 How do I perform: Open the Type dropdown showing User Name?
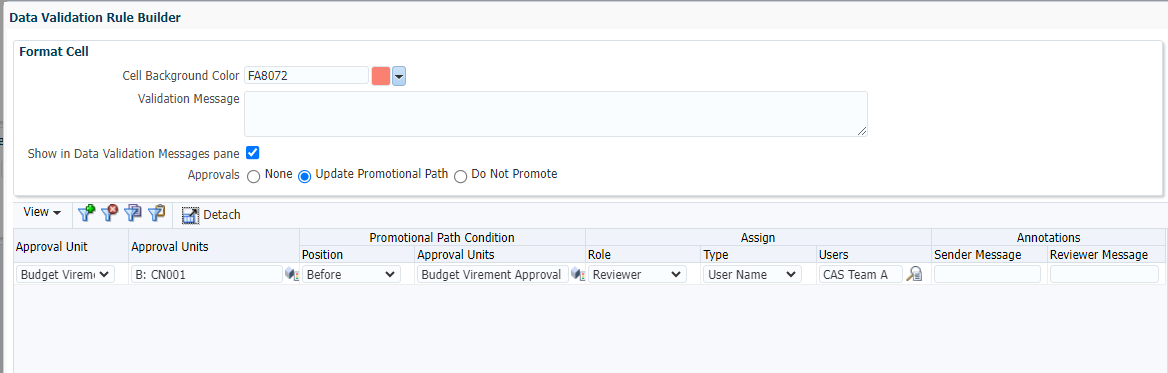point(752,274)
